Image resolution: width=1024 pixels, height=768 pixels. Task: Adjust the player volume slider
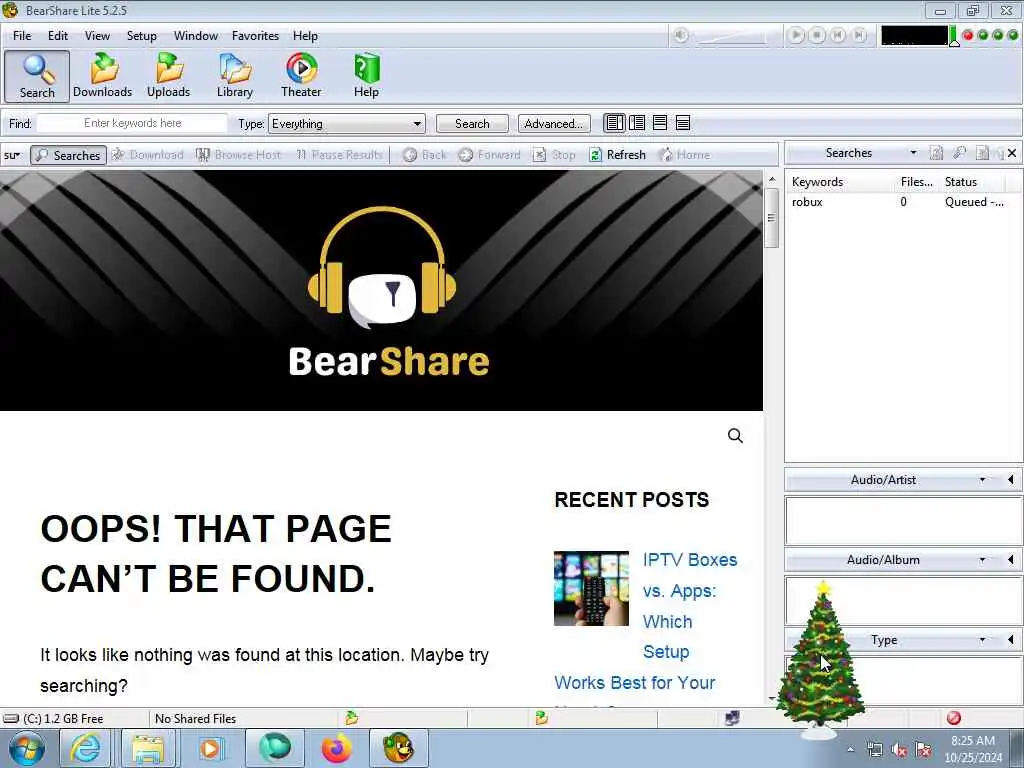click(731, 37)
